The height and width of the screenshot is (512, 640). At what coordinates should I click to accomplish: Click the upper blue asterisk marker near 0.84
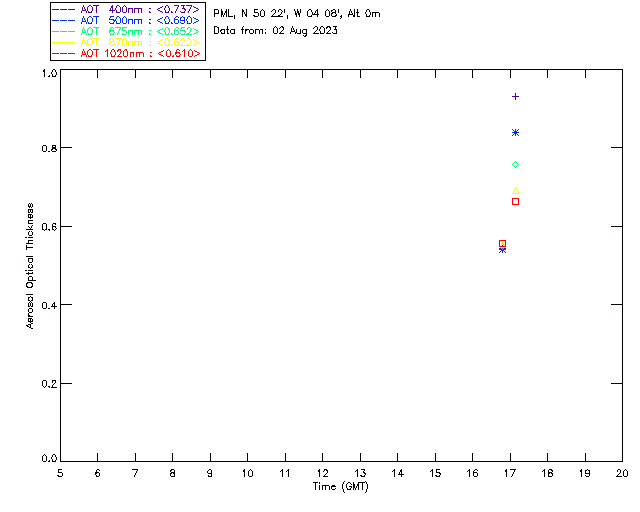point(516,133)
